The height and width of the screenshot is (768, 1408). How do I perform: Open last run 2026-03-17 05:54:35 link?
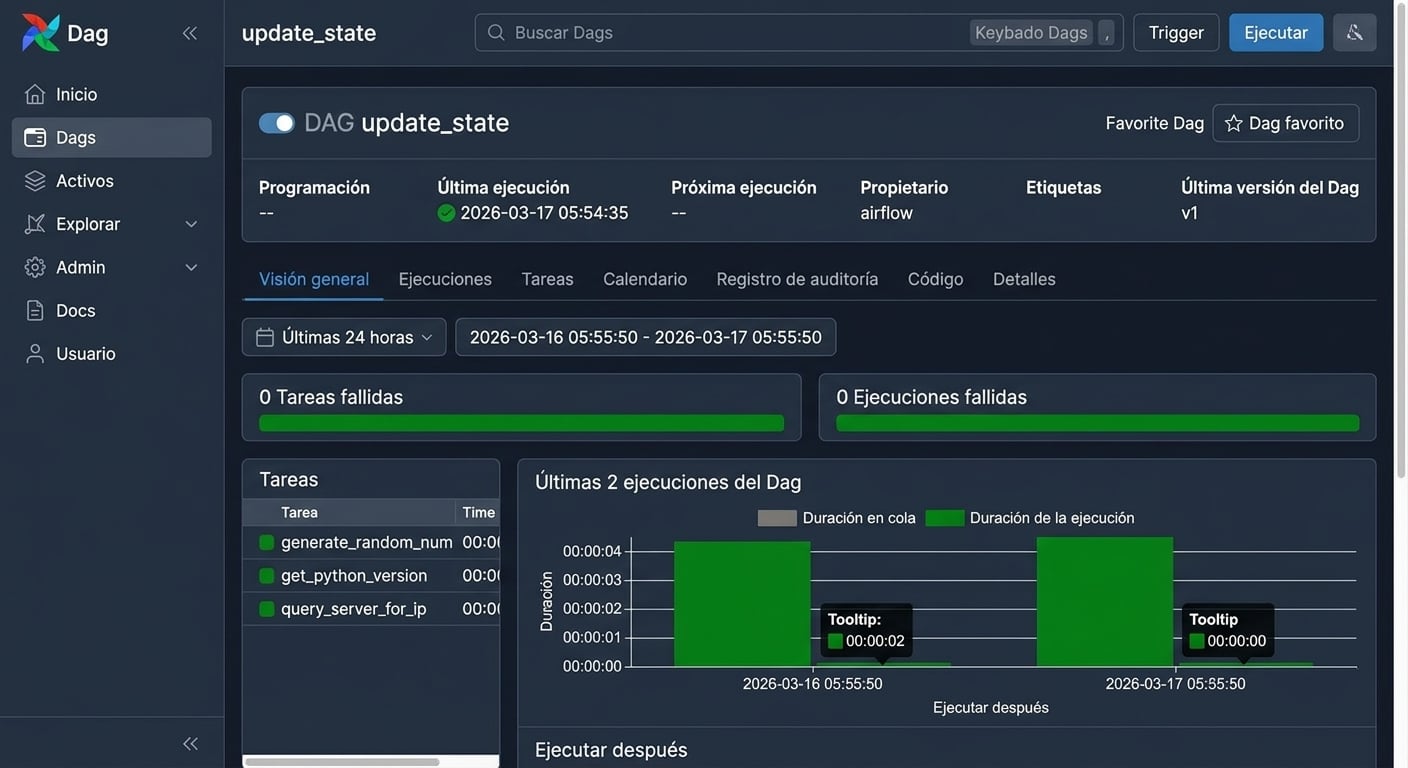pos(544,213)
